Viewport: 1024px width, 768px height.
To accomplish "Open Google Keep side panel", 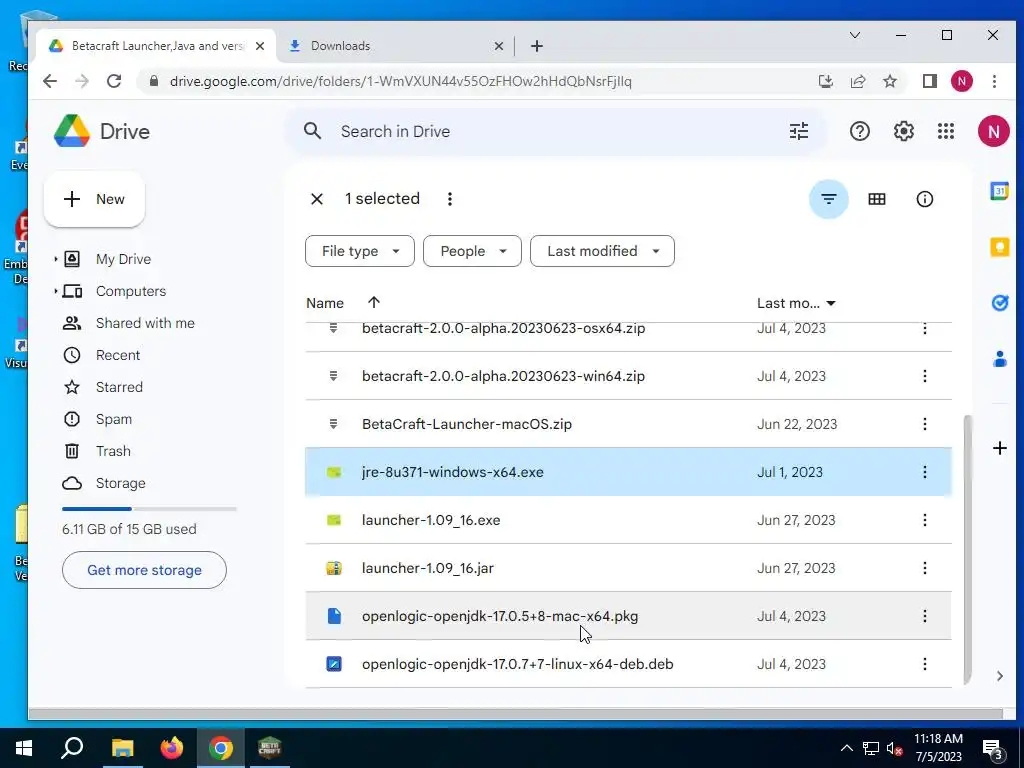I will click(999, 247).
